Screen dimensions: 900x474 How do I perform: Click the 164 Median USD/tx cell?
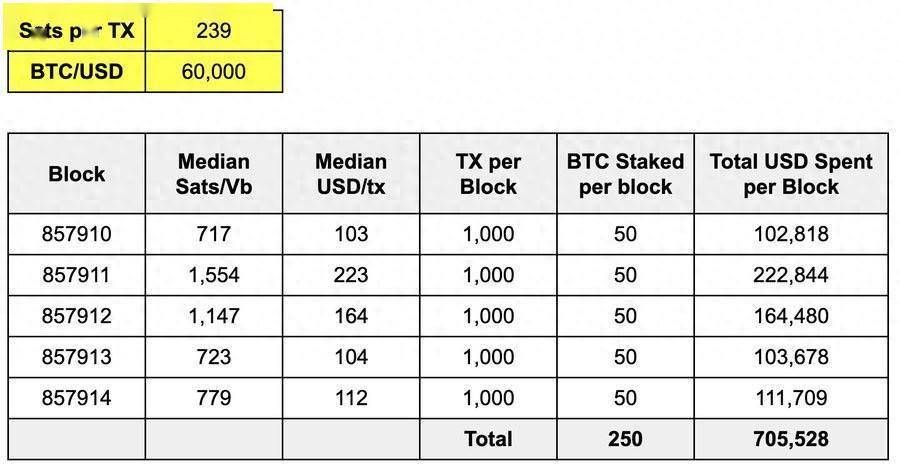[351, 316]
